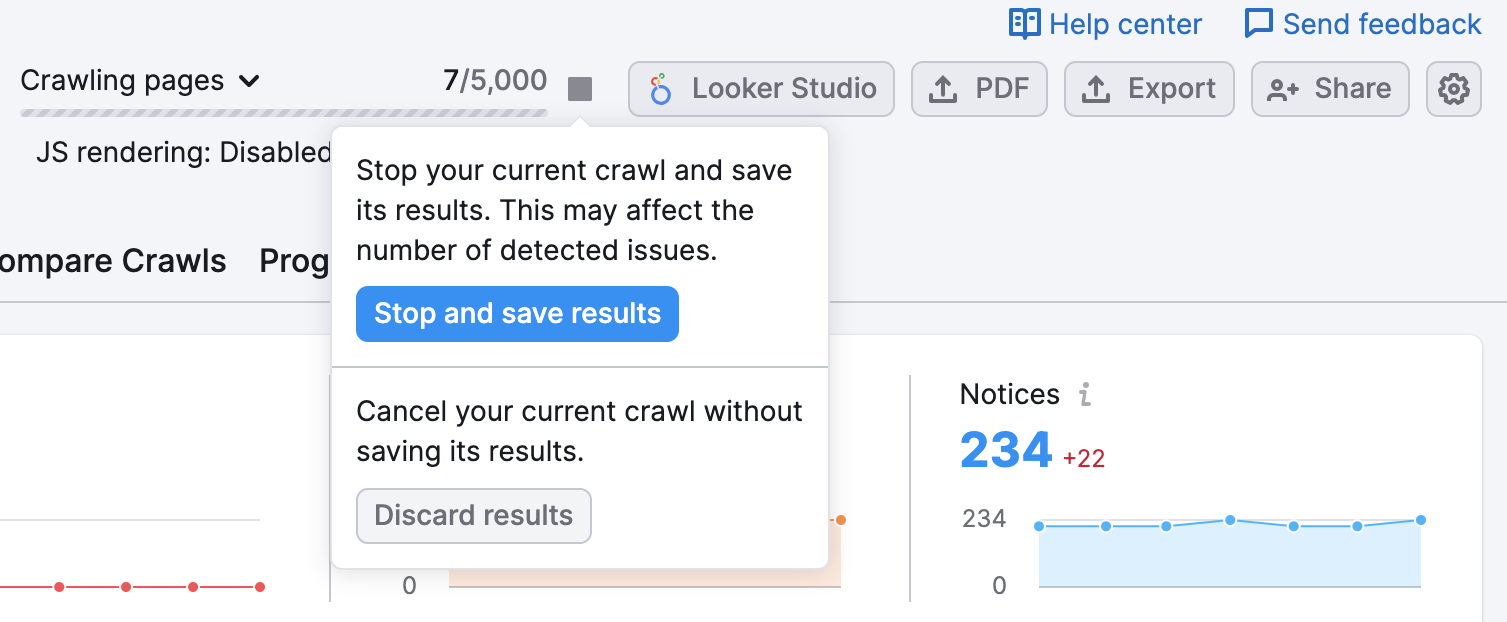1507x622 pixels.
Task: Click the last point on the Notices chart
Action: [1419, 519]
